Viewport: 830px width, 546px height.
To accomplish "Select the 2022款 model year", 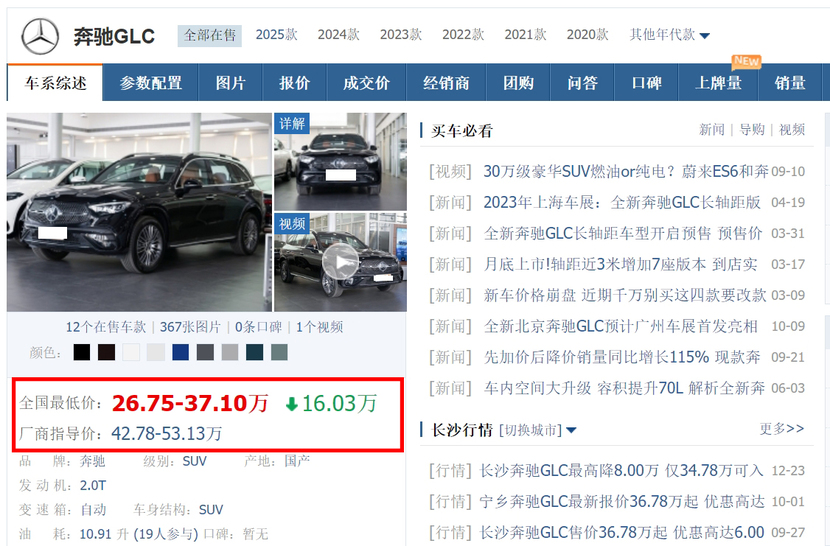I will click(x=463, y=35).
